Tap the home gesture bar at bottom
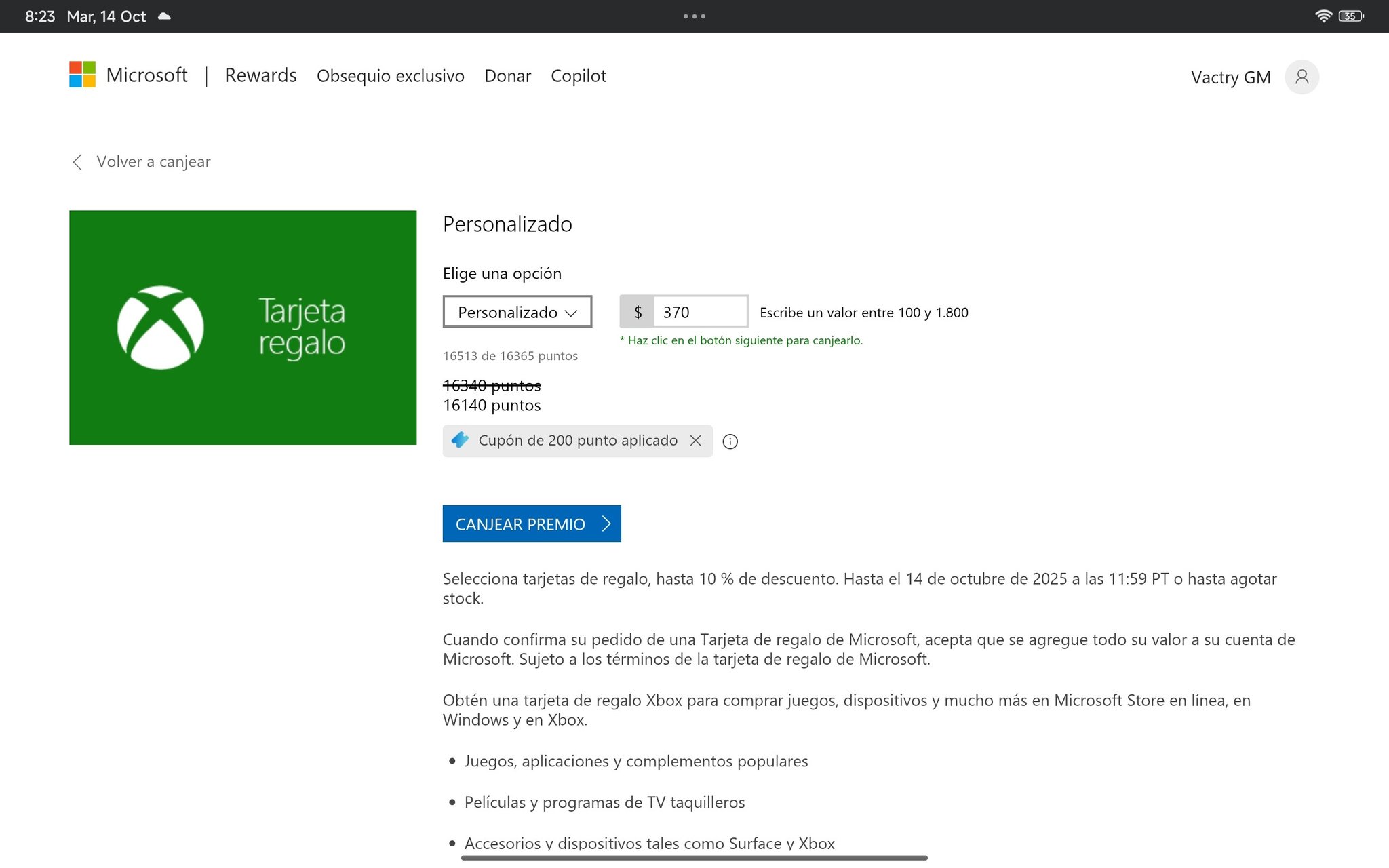This screenshot has height=868, width=1389. pos(694,858)
